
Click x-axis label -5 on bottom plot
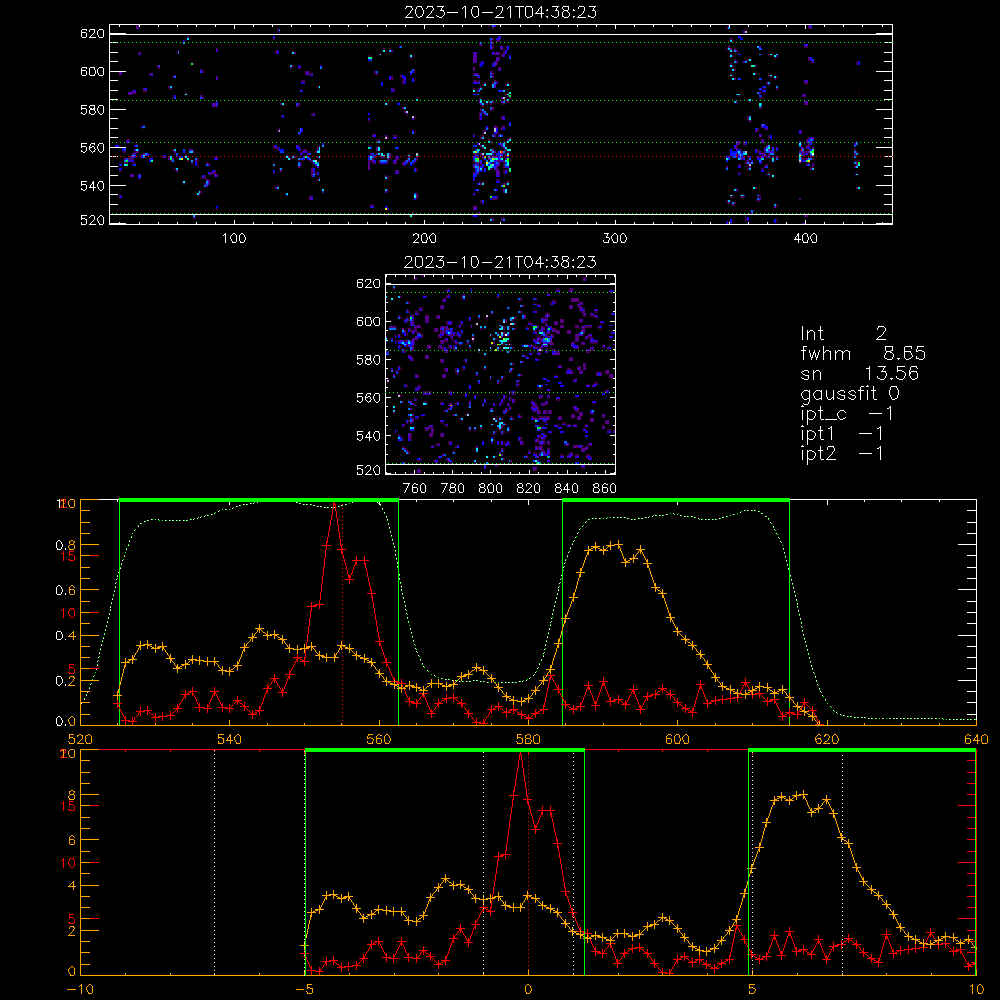[305, 989]
